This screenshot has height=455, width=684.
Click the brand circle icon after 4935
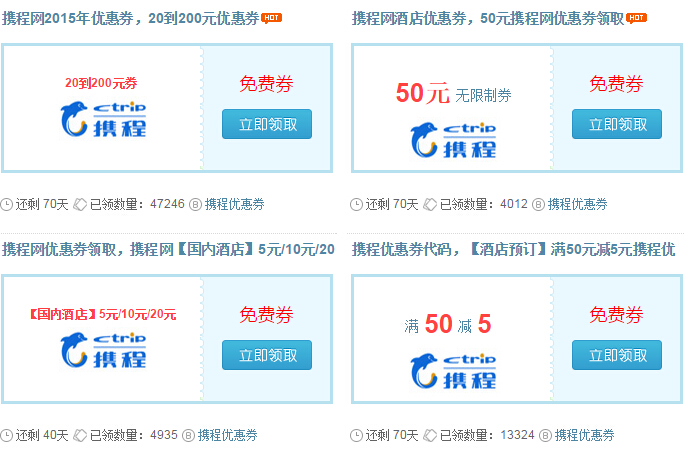point(188,435)
